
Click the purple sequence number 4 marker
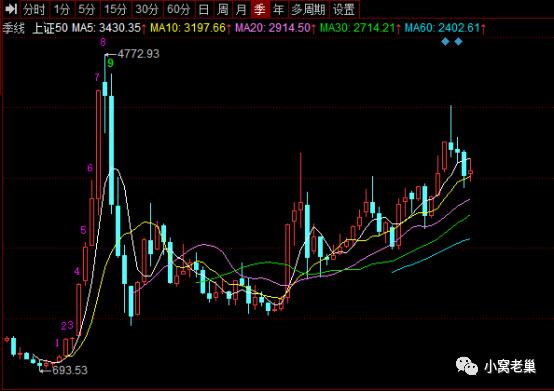pyautogui.click(x=77, y=271)
